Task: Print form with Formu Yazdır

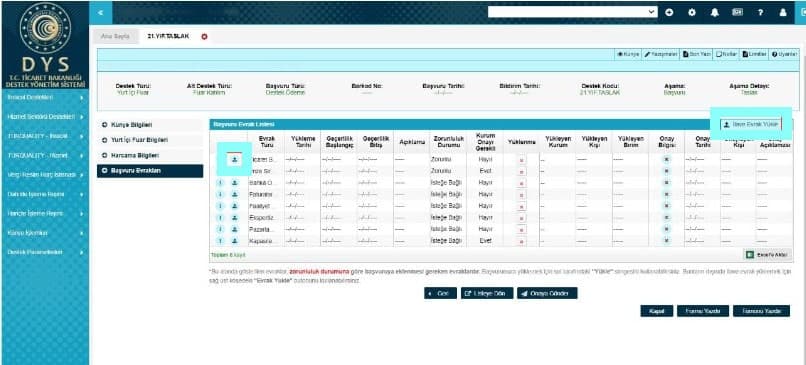Action: click(x=703, y=311)
